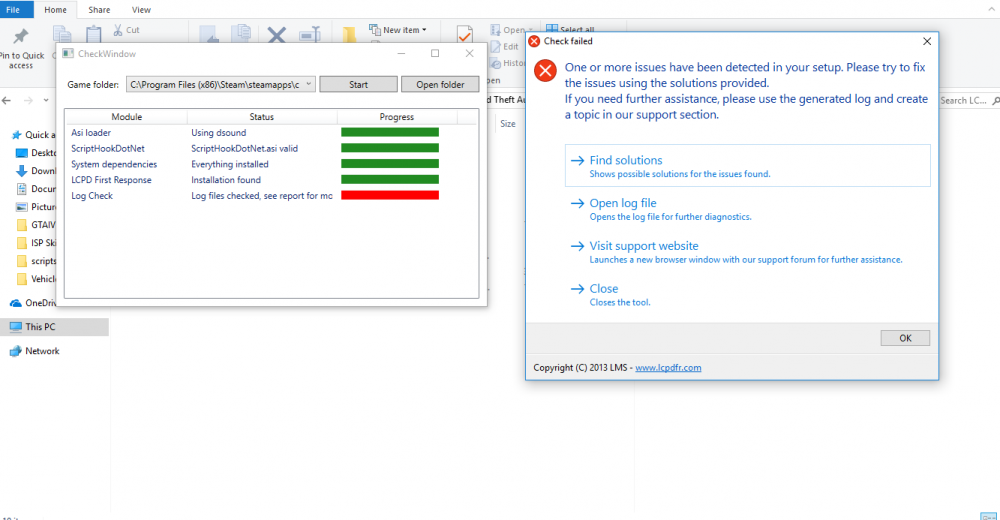Open recent locations dropdown arrow in Explorer

tap(46, 100)
